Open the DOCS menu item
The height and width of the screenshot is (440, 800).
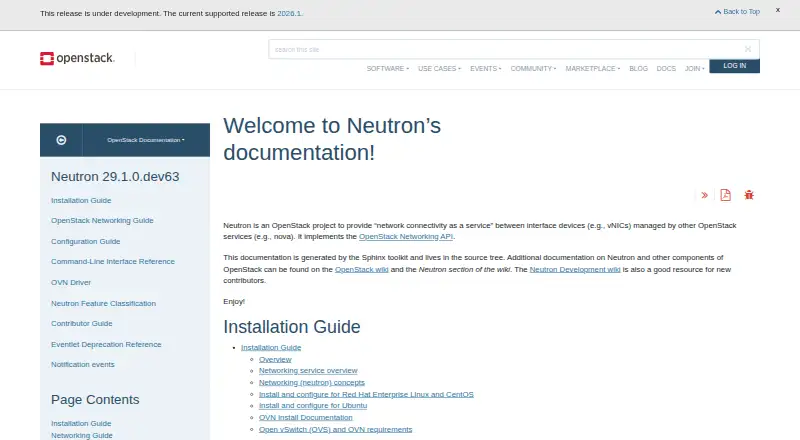coord(666,68)
